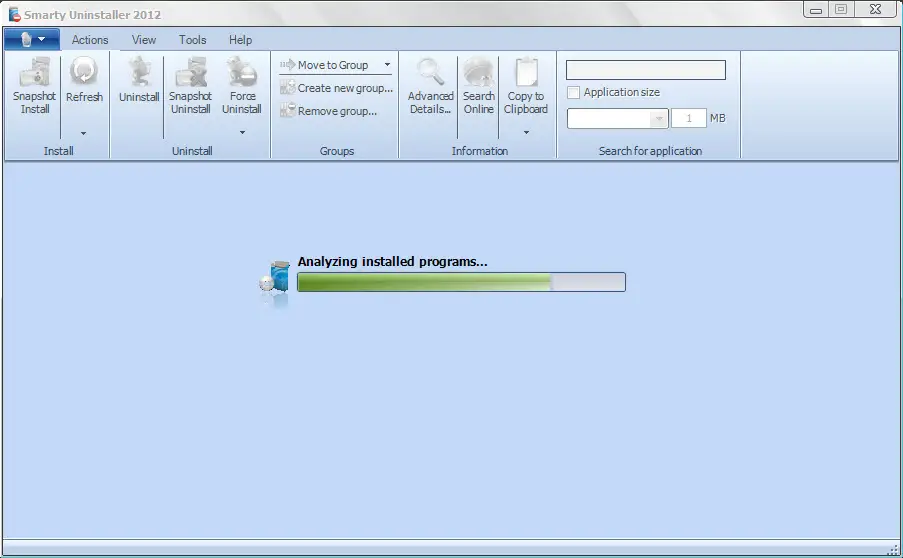Open the size comparison combo box
Screen dimensions: 903x558
(x=617, y=119)
